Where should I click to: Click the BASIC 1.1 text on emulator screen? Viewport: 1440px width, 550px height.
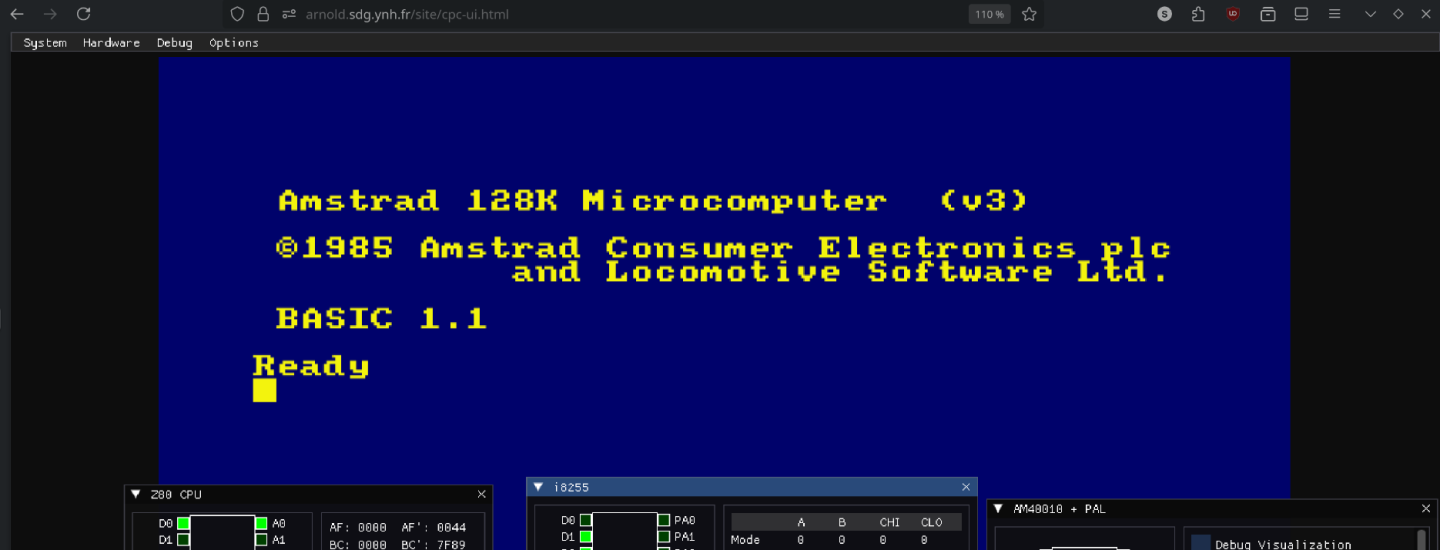(x=381, y=319)
